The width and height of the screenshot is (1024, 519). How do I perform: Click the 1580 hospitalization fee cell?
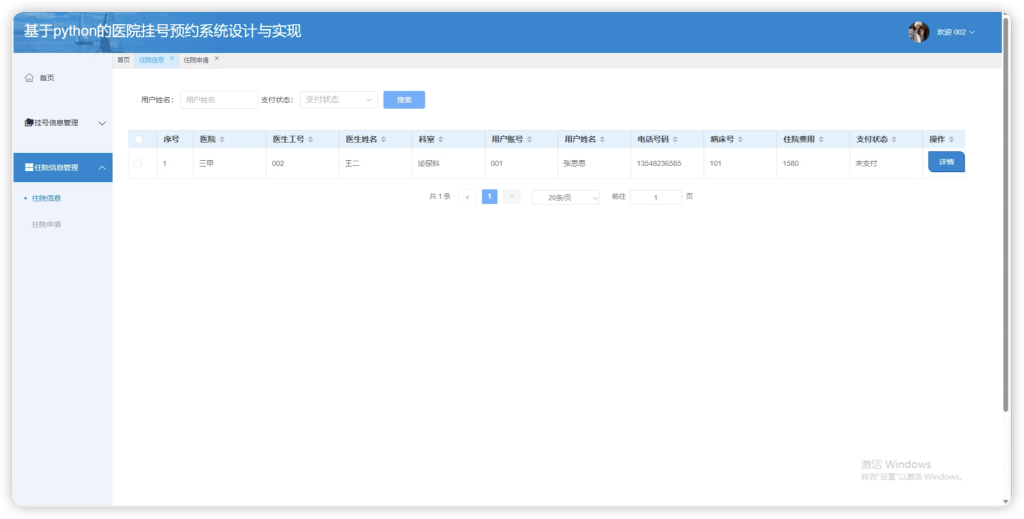tap(790, 164)
